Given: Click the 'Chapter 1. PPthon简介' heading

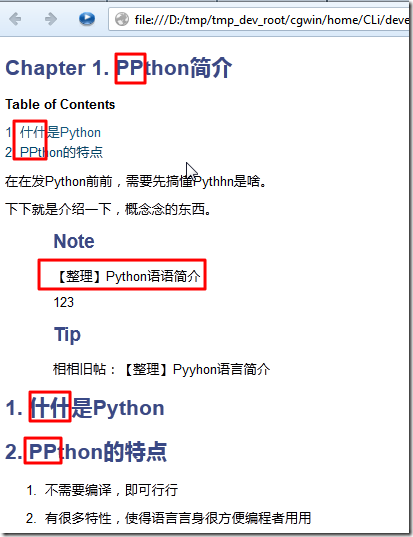Looking at the screenshot, I should click(118, 68).
